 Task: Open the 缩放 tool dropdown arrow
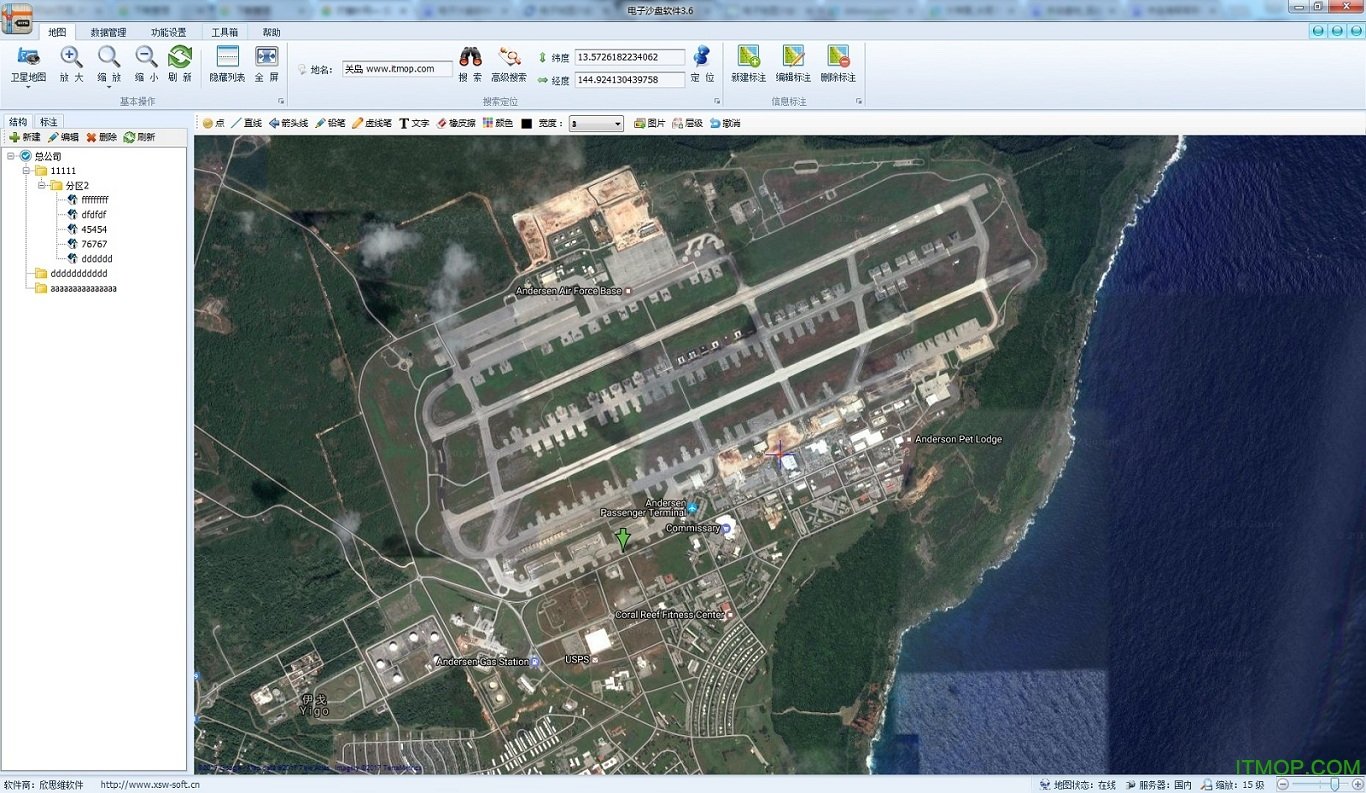(109, 86)
